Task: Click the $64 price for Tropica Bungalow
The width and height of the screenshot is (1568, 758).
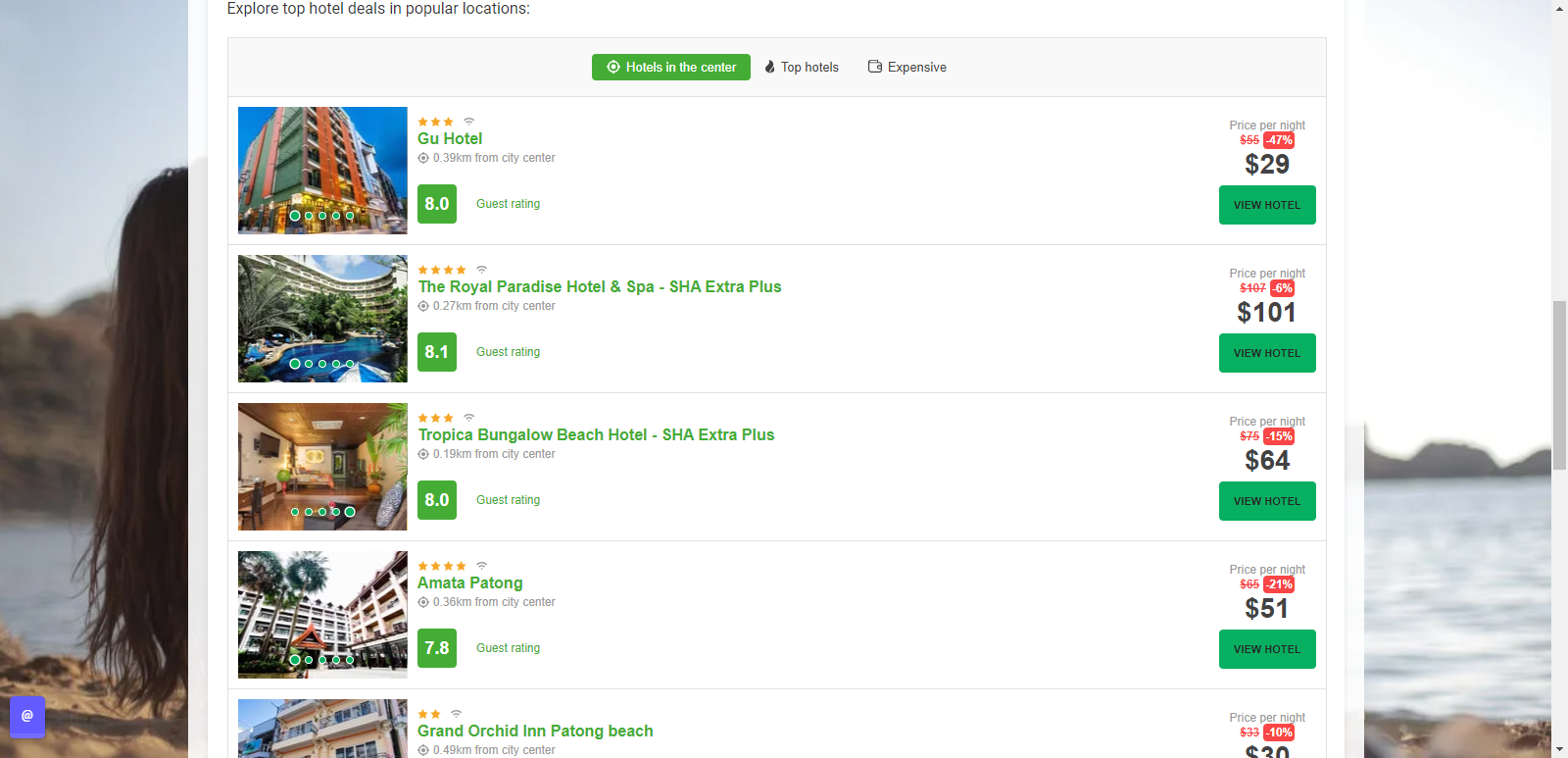Action: 1267,461
